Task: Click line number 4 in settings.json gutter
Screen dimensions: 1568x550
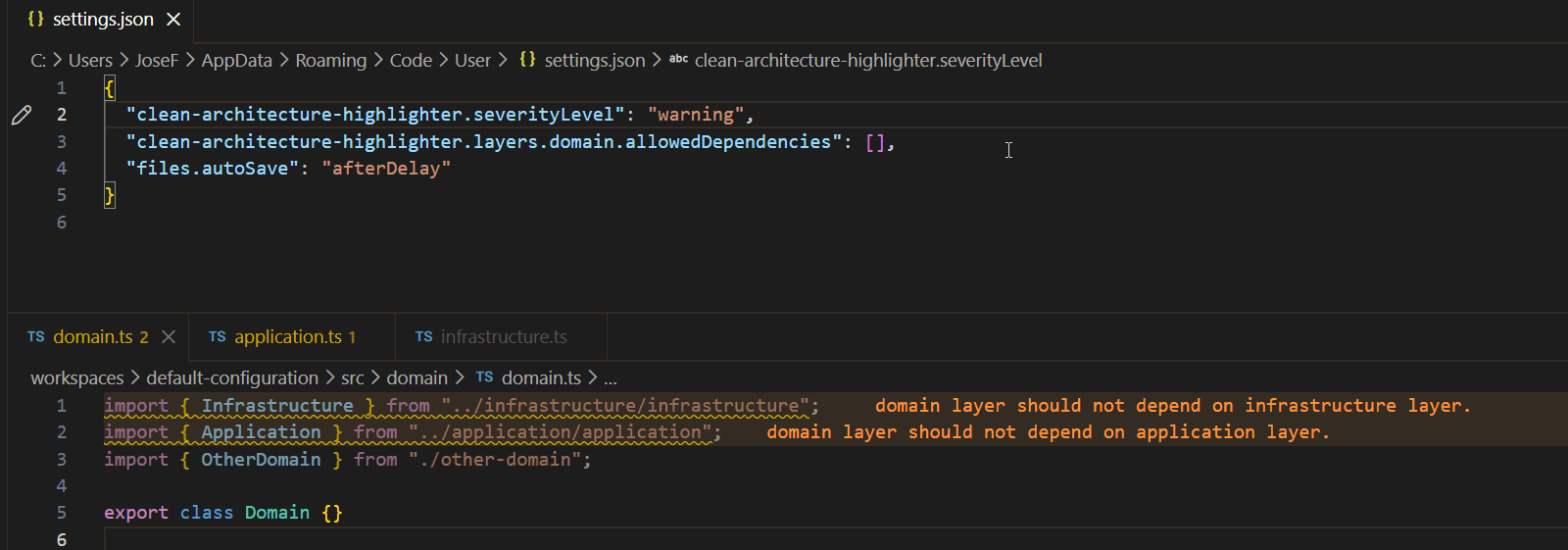Action: pyautogui.click(x=62, y=169)
